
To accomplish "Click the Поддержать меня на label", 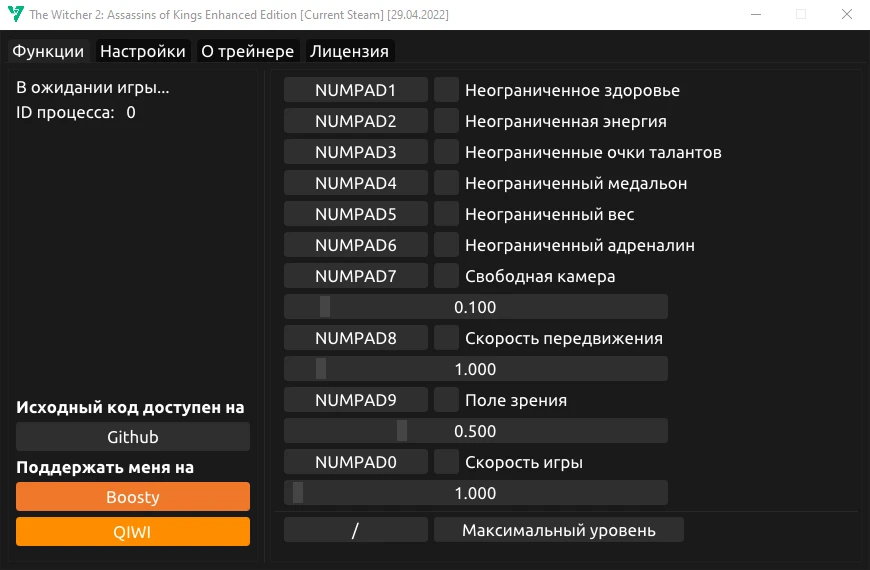I will 105,467.
